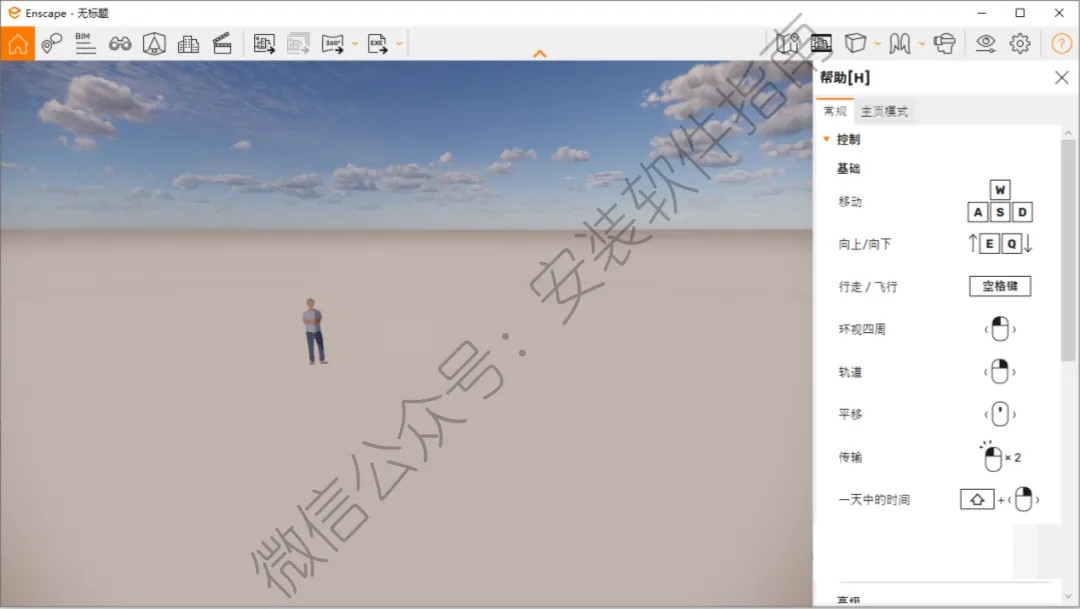The image size is (1080, 609).
Task: Expand the EXE export dropdown arrow
Action: pos(399,44)
